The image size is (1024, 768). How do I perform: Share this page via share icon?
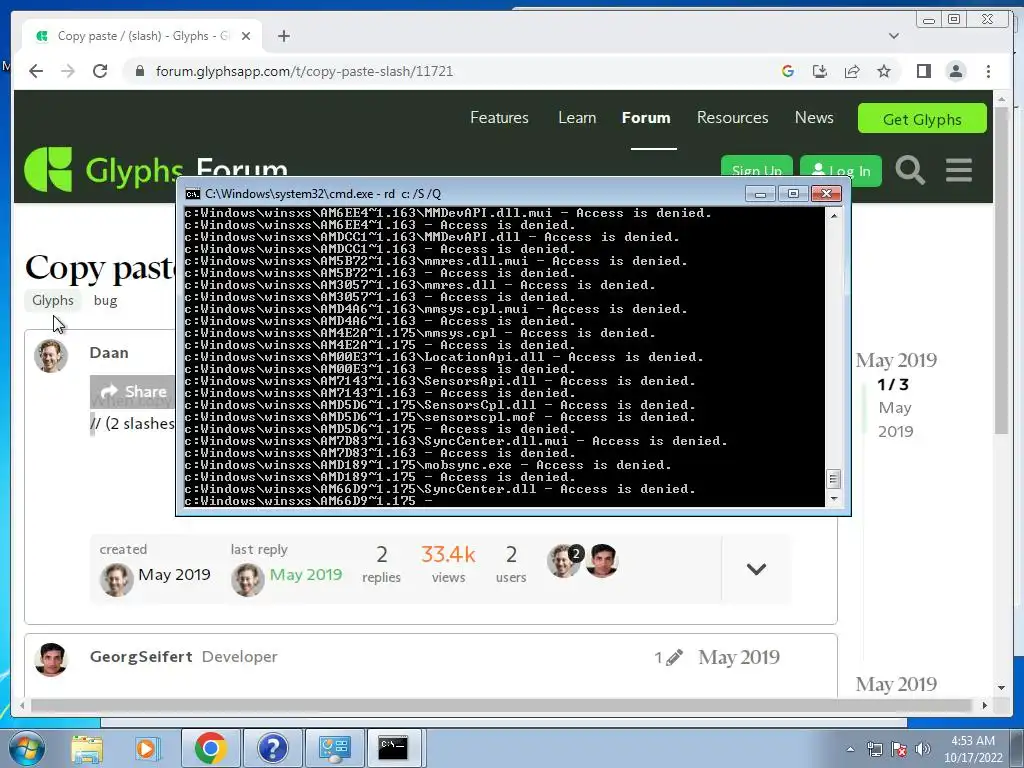[x=852, y=71]
